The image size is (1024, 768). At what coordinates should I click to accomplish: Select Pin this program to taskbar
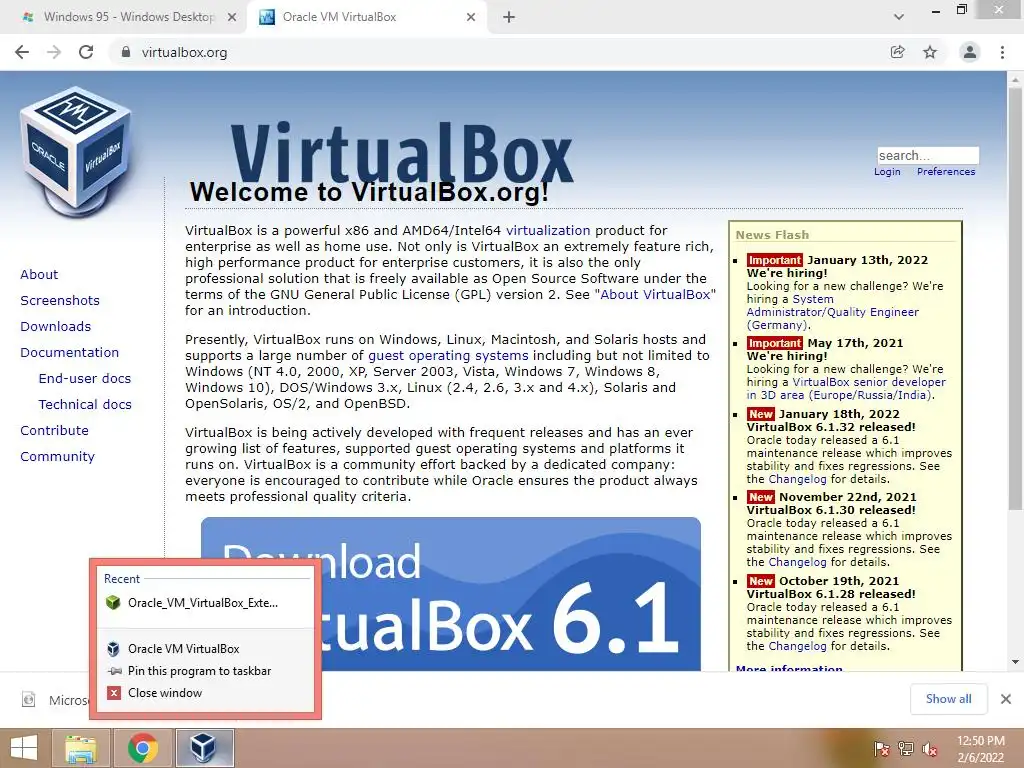tap(204, 671)
